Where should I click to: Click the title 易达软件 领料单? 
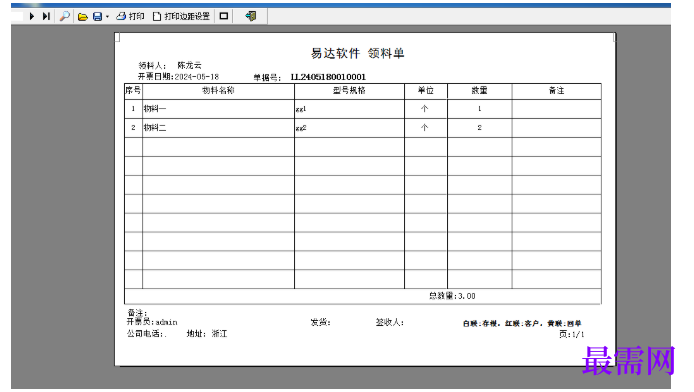(x=357, y=54)
